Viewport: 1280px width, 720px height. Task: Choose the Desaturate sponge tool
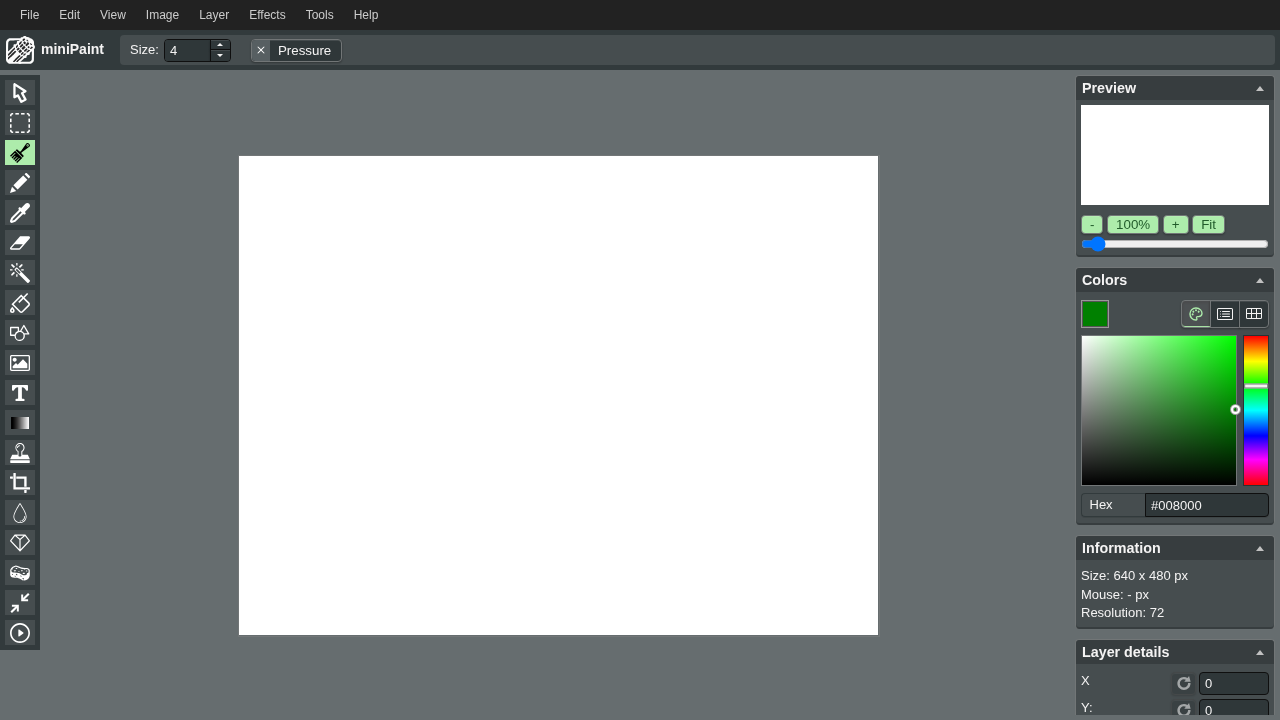coord(20,573)
